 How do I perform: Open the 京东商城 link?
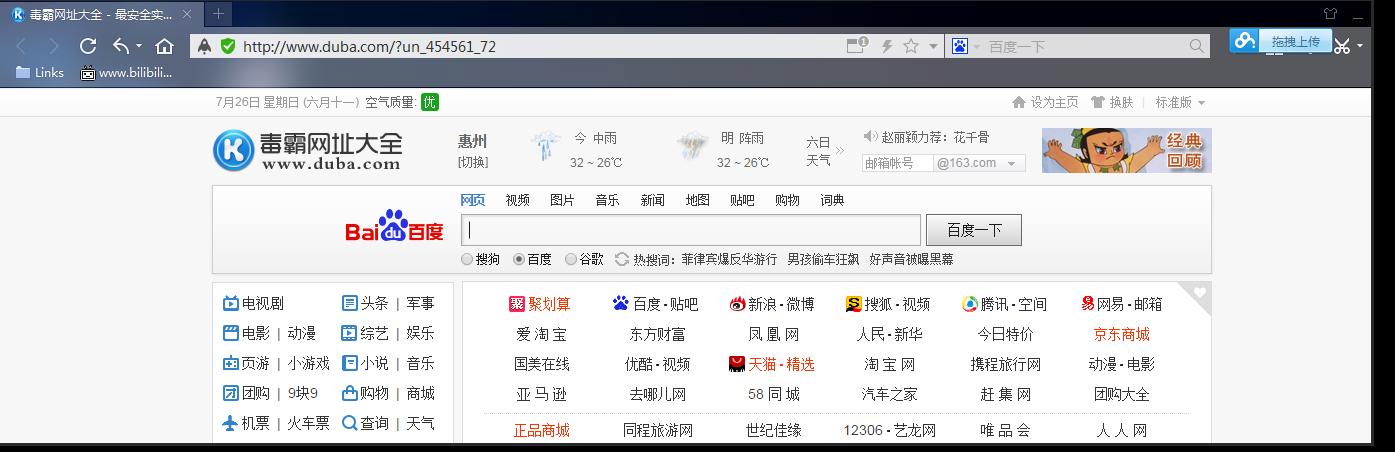coord(1122,334)
